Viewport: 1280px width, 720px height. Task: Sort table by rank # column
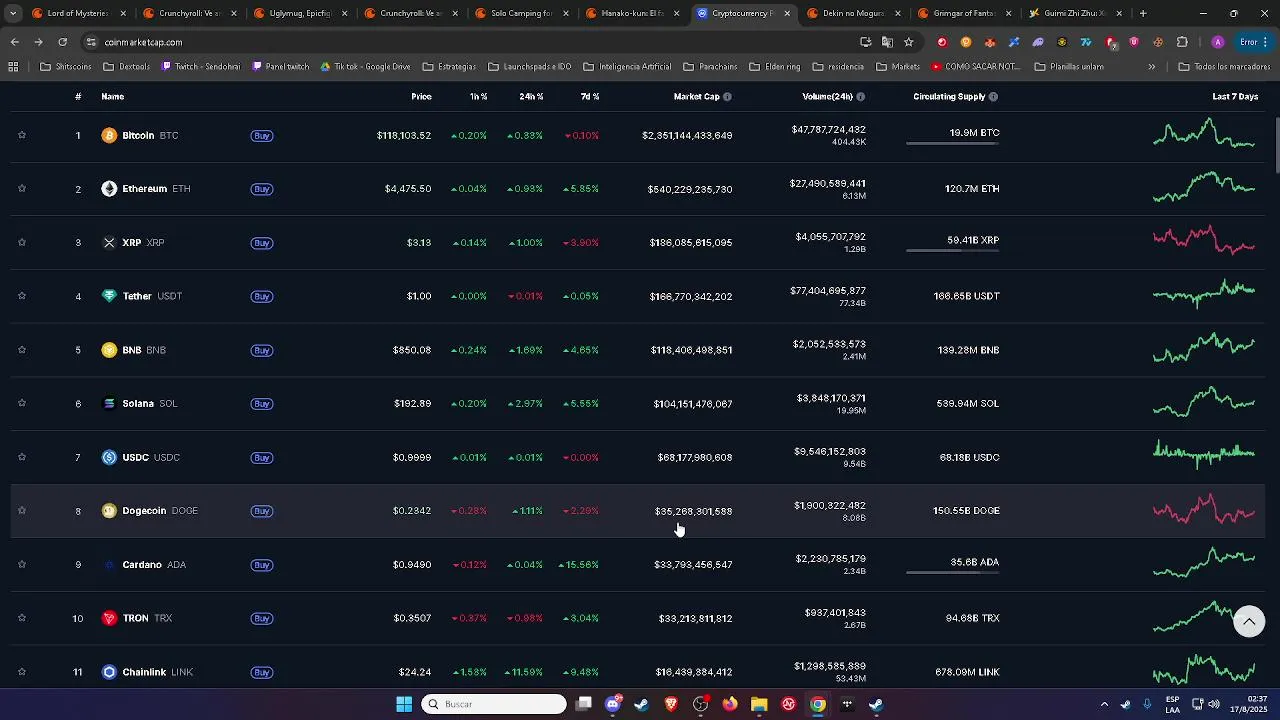(78, 97)
